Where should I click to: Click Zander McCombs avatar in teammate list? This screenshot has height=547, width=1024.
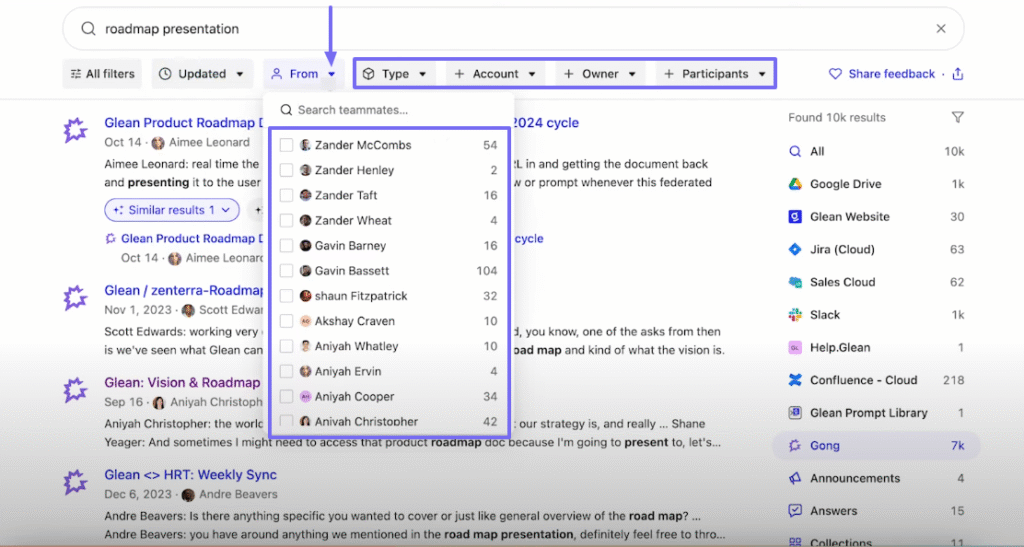305,145
